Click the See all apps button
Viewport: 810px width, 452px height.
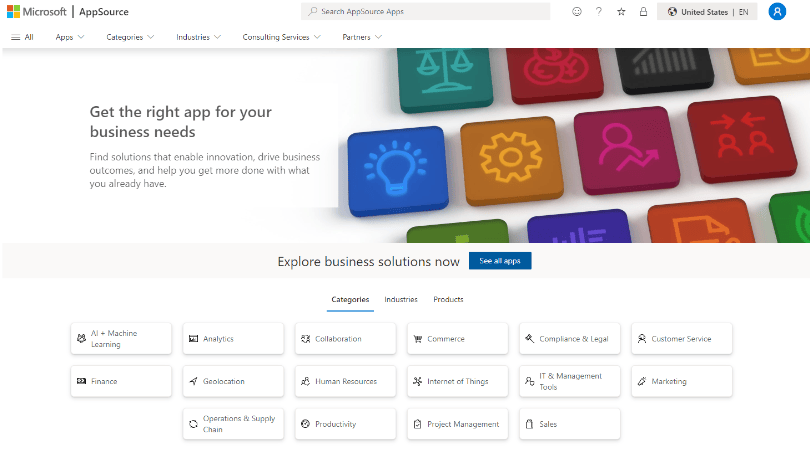[500, 261]
